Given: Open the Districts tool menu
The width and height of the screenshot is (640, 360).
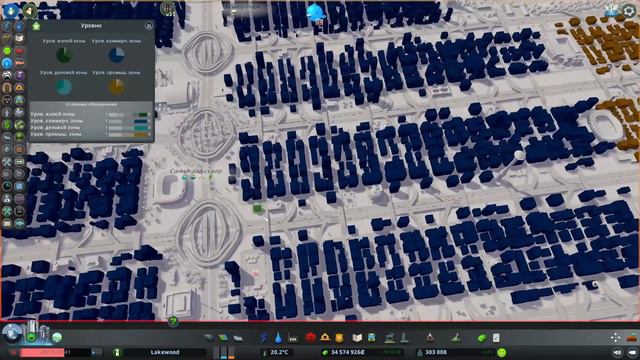Looking at the screenshot, I should (x=238, y=338).
